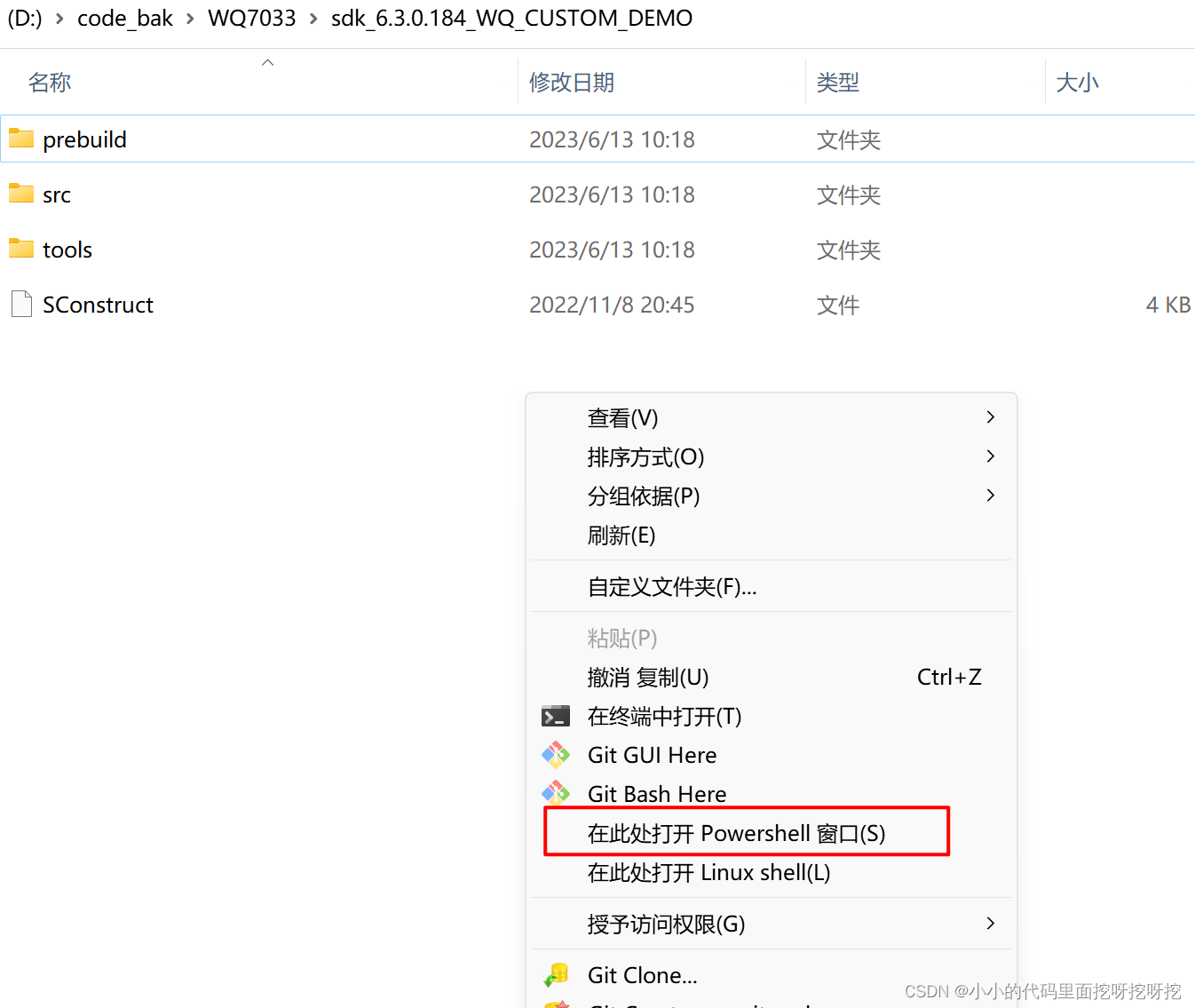The image size is (1195, 1008).
Task: Go to (D:) drive in path
Action: 25,19
